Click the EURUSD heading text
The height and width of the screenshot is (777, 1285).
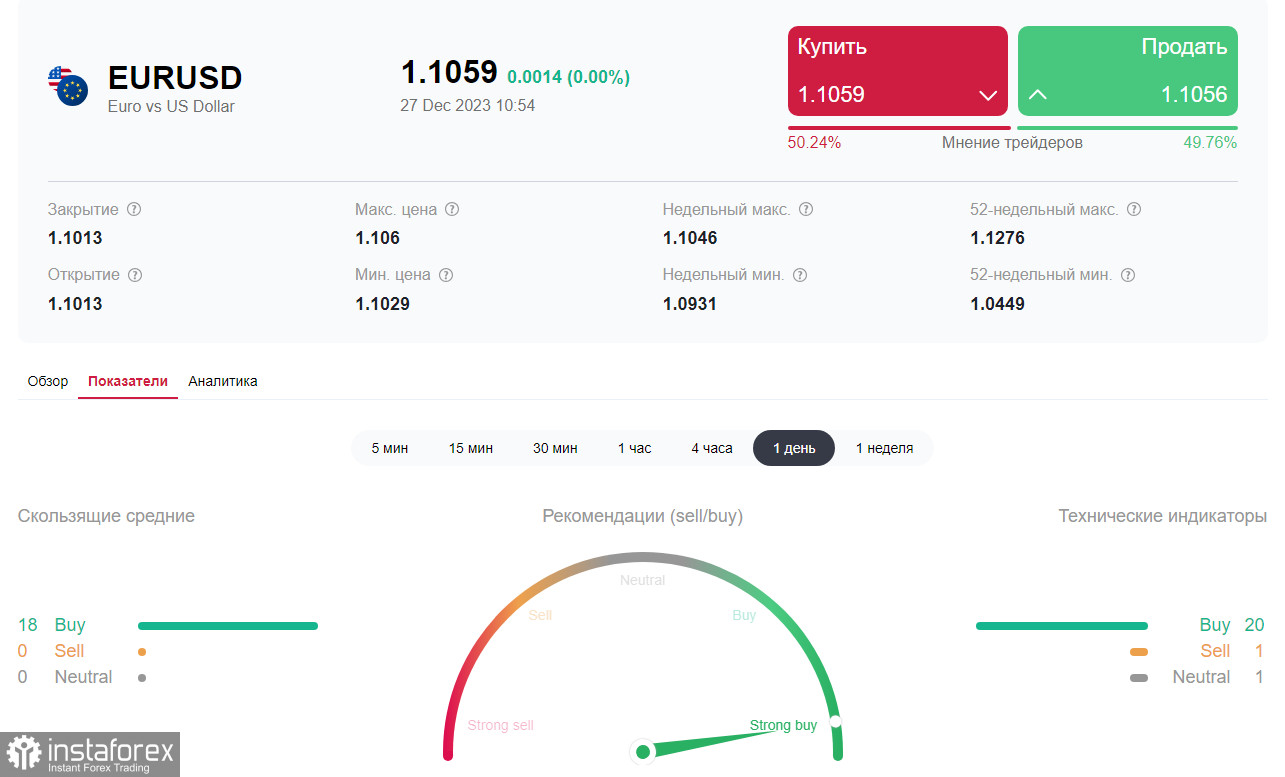tap(175, 78)
